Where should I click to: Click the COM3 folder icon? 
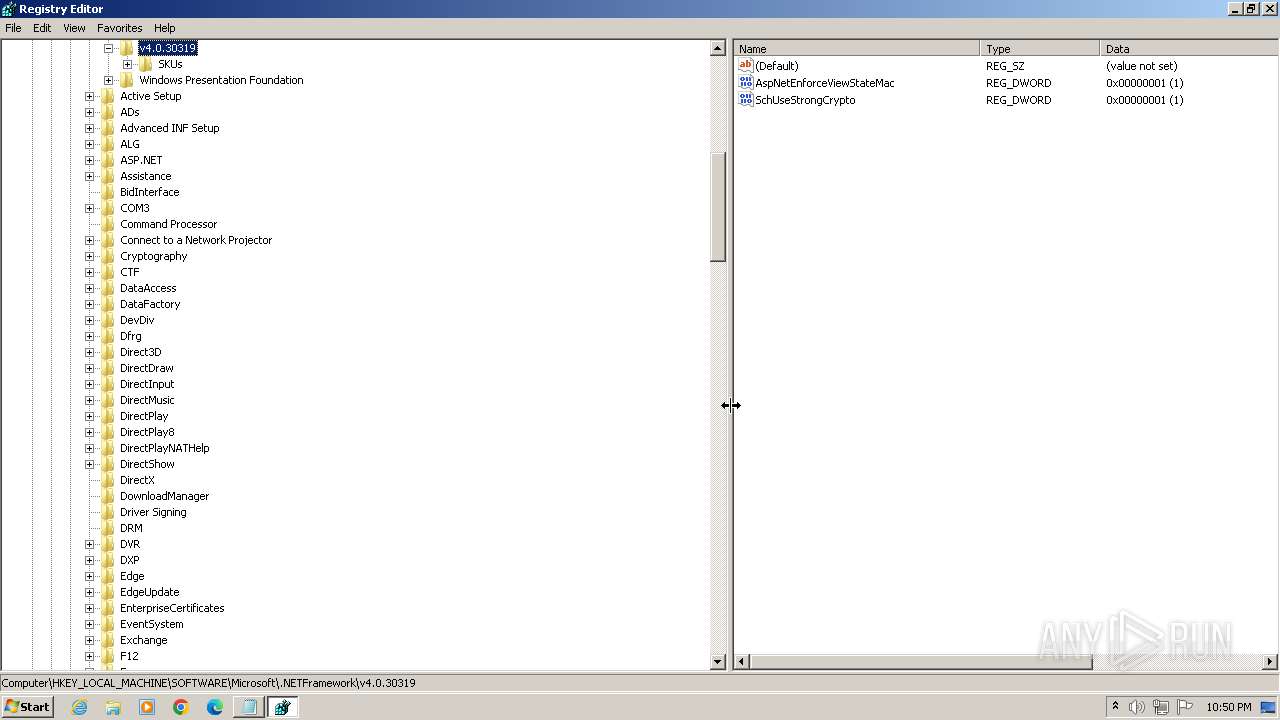(x=108, y=208)
